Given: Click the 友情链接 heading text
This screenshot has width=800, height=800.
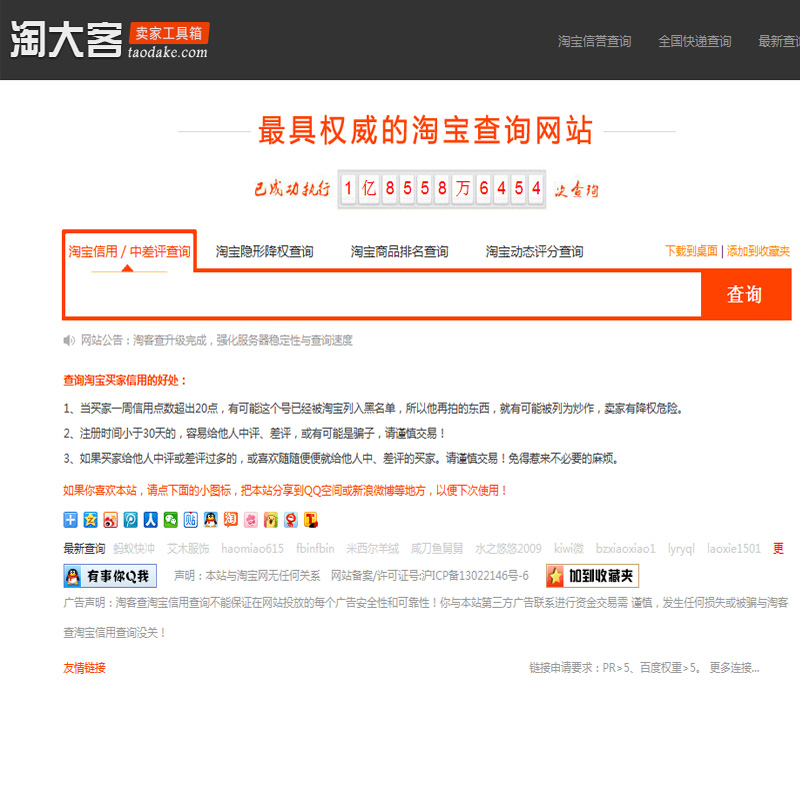Looking at the screenshot, I should 84,668.
